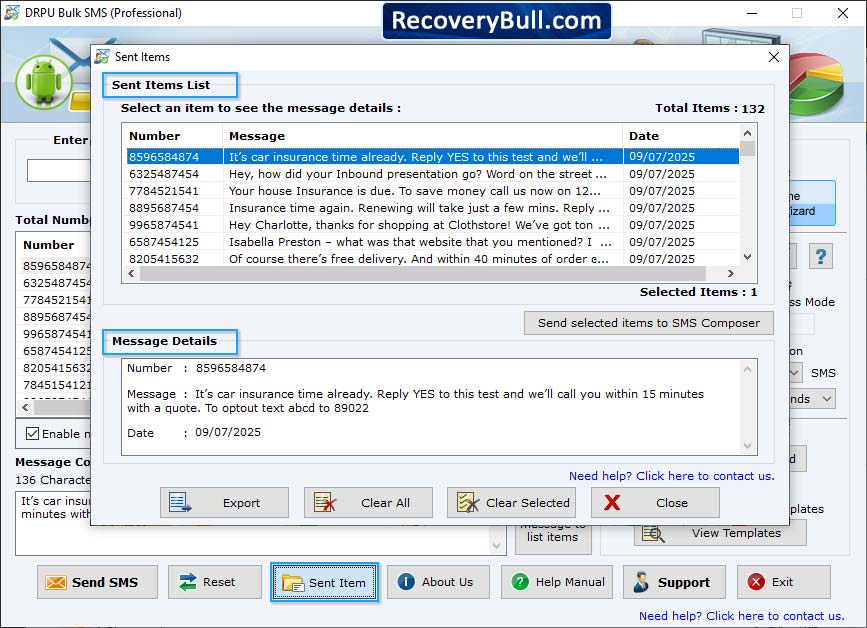Click the message composer scroll down arrow
867x628 pixels.
pyautogui.click(x=497, y=546)
